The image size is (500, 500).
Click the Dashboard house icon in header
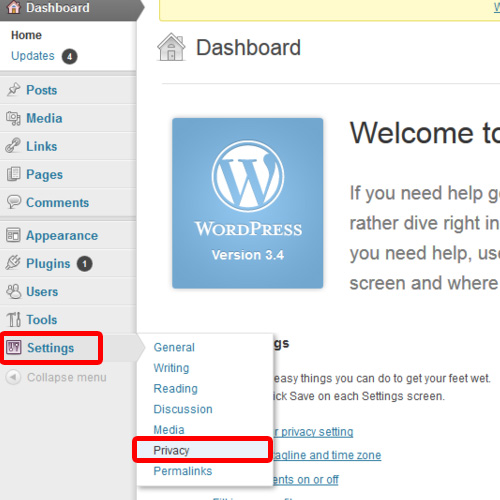click(171, 47)
